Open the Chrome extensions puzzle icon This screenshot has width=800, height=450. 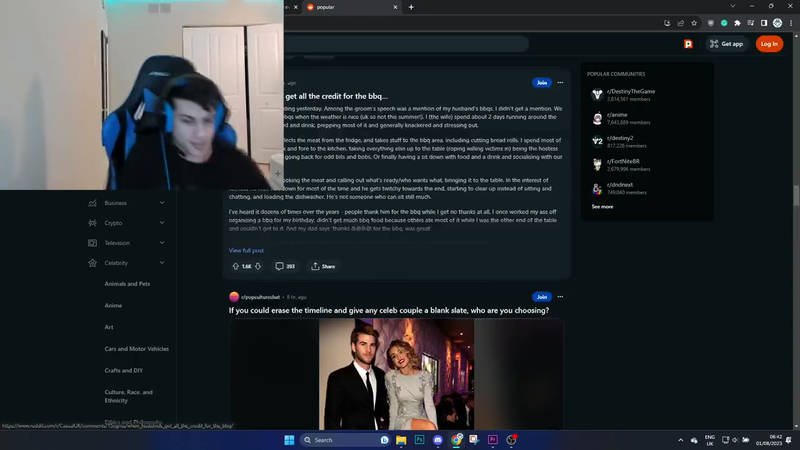pos(737,23)
